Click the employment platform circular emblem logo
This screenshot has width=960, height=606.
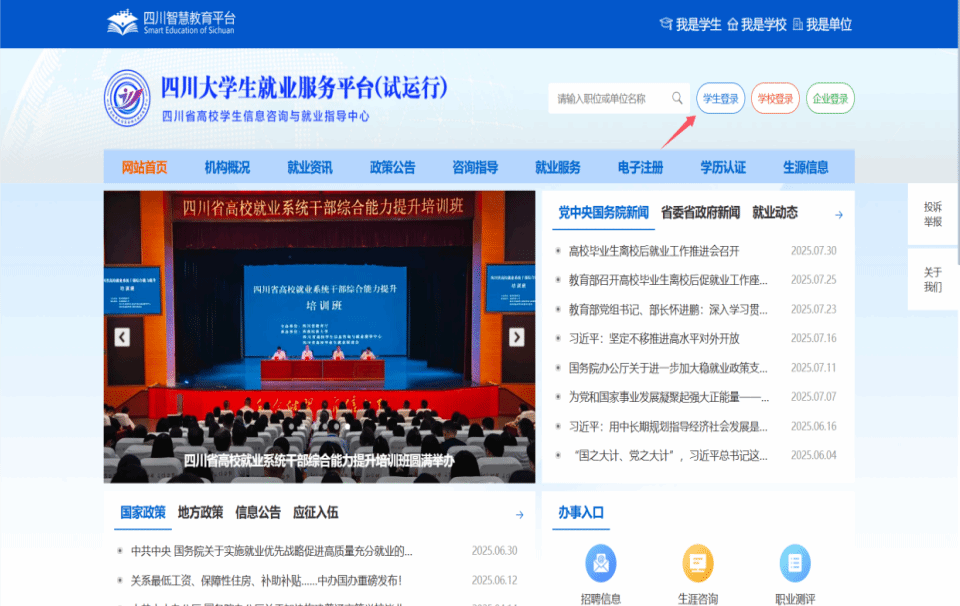pyautogui.click(x=127, y=98)
